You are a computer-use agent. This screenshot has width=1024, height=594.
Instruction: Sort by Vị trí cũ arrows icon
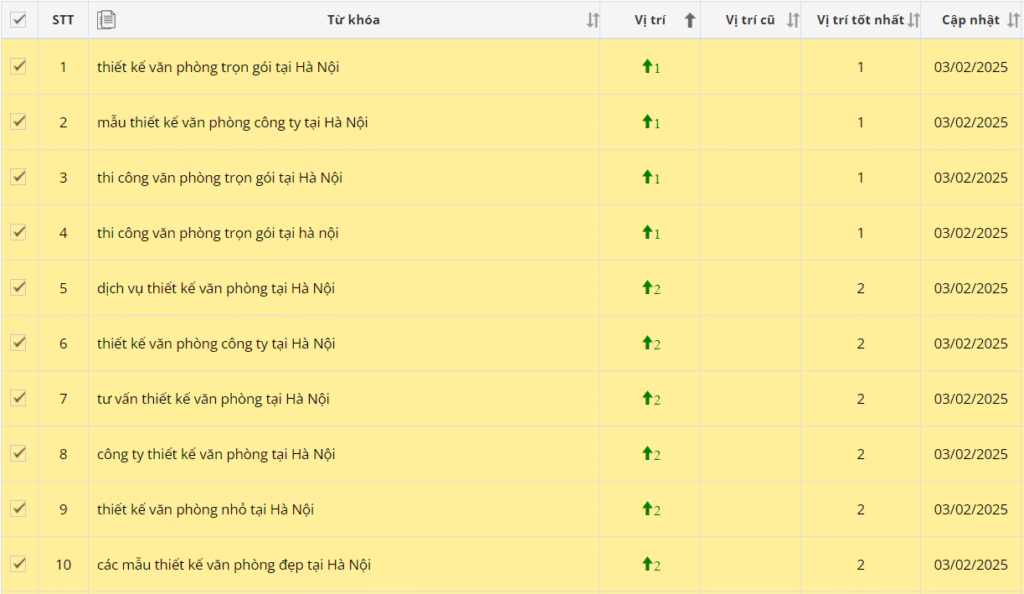point(793,20)
